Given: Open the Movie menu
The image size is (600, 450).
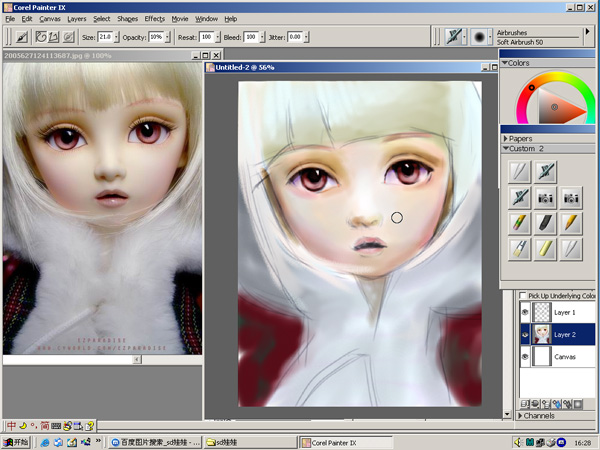Looking at the screenshot, I should (x=180, y=19).
